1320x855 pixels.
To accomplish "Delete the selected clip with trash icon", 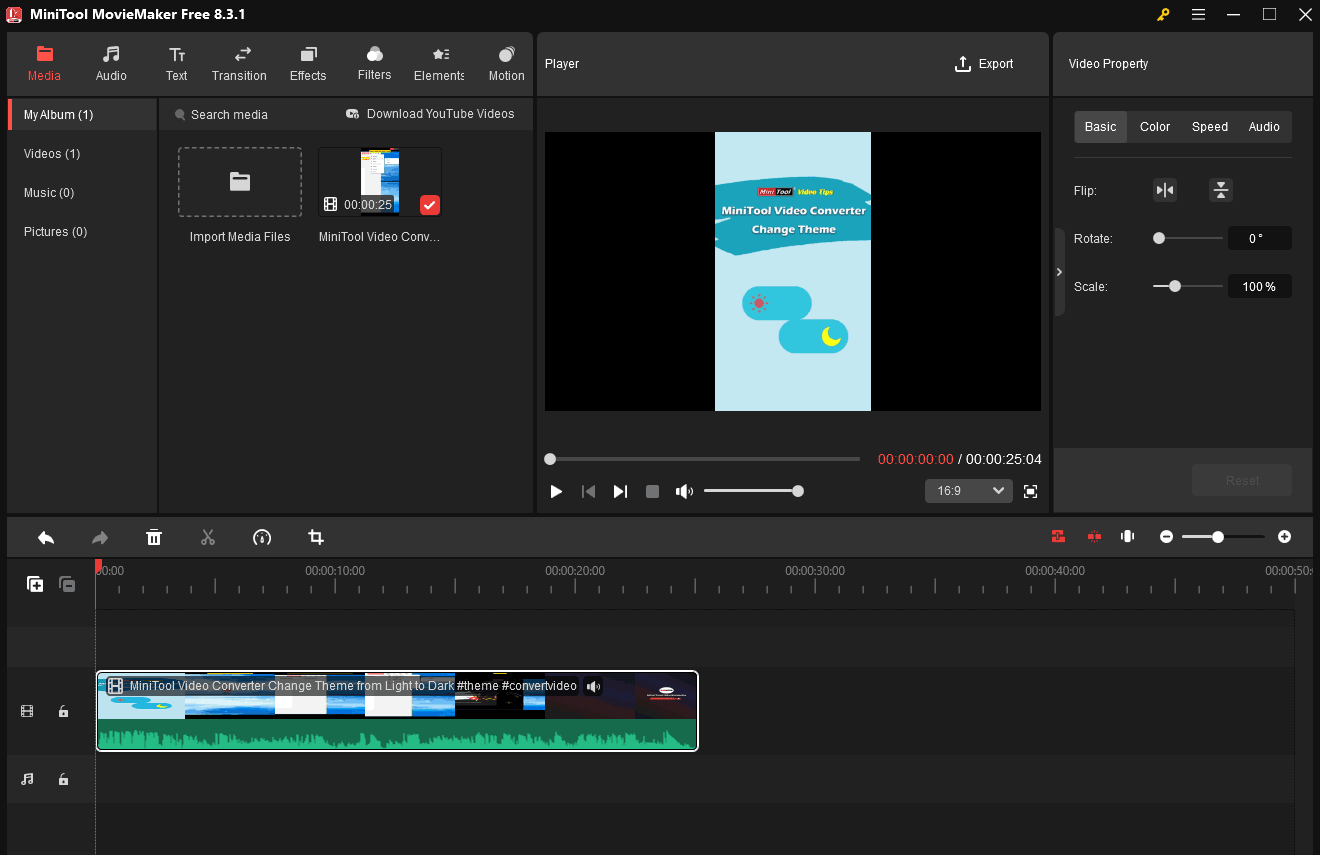I will coord(154,537).
